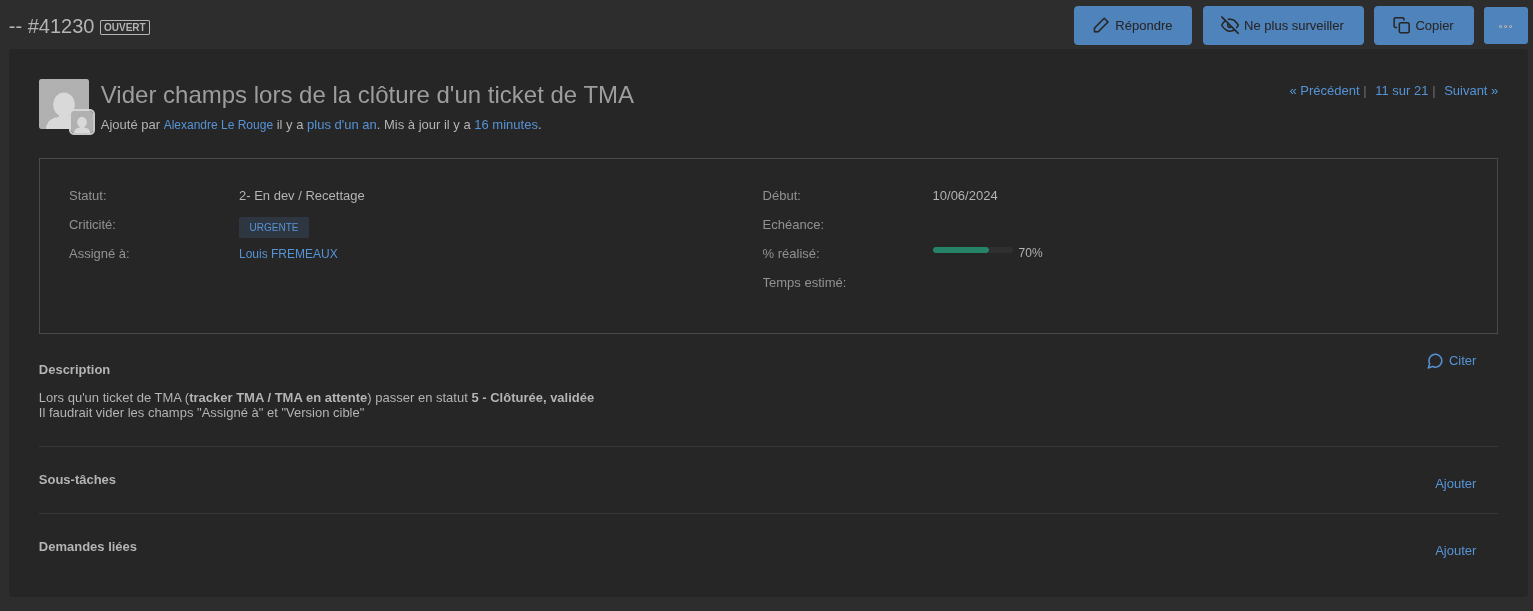Viewport: 1533px width, 611px height.
Task: Click the Citer speech bubble icon
Action: point(1435,361)
